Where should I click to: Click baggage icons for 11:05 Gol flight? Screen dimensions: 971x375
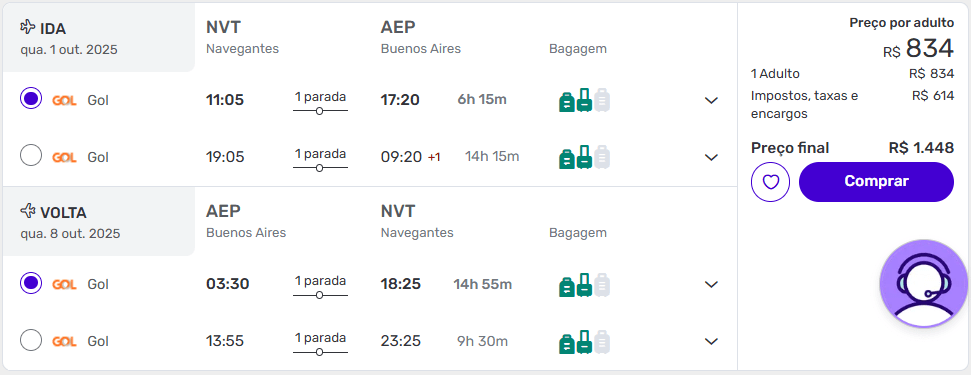click(x=585, y=100)
